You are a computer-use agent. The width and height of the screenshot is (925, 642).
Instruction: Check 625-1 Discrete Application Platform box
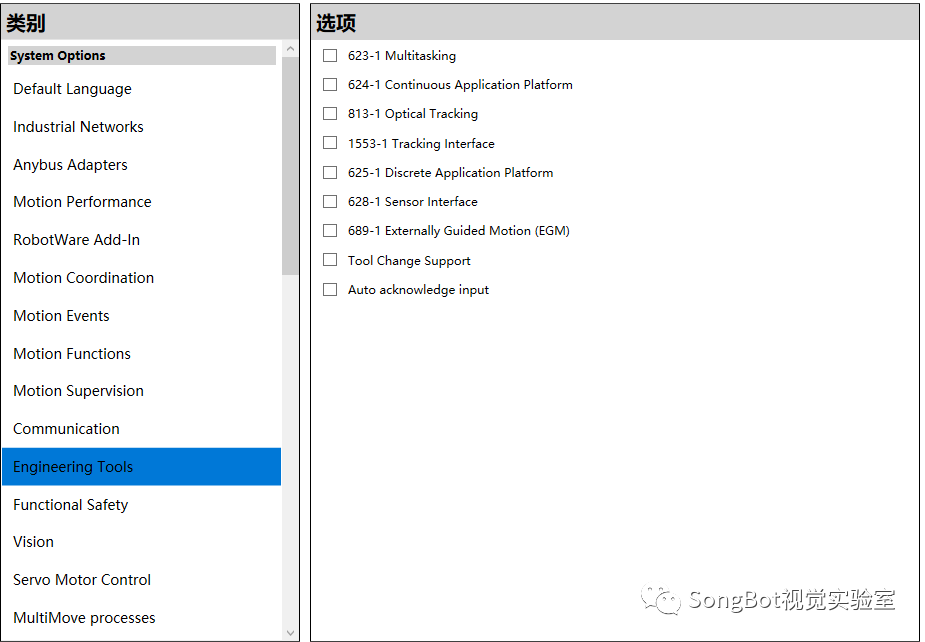point(330,172)
